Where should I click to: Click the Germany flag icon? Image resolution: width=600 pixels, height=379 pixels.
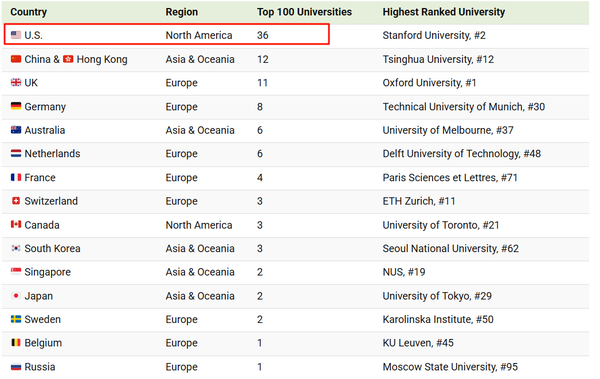coord(16,106)
